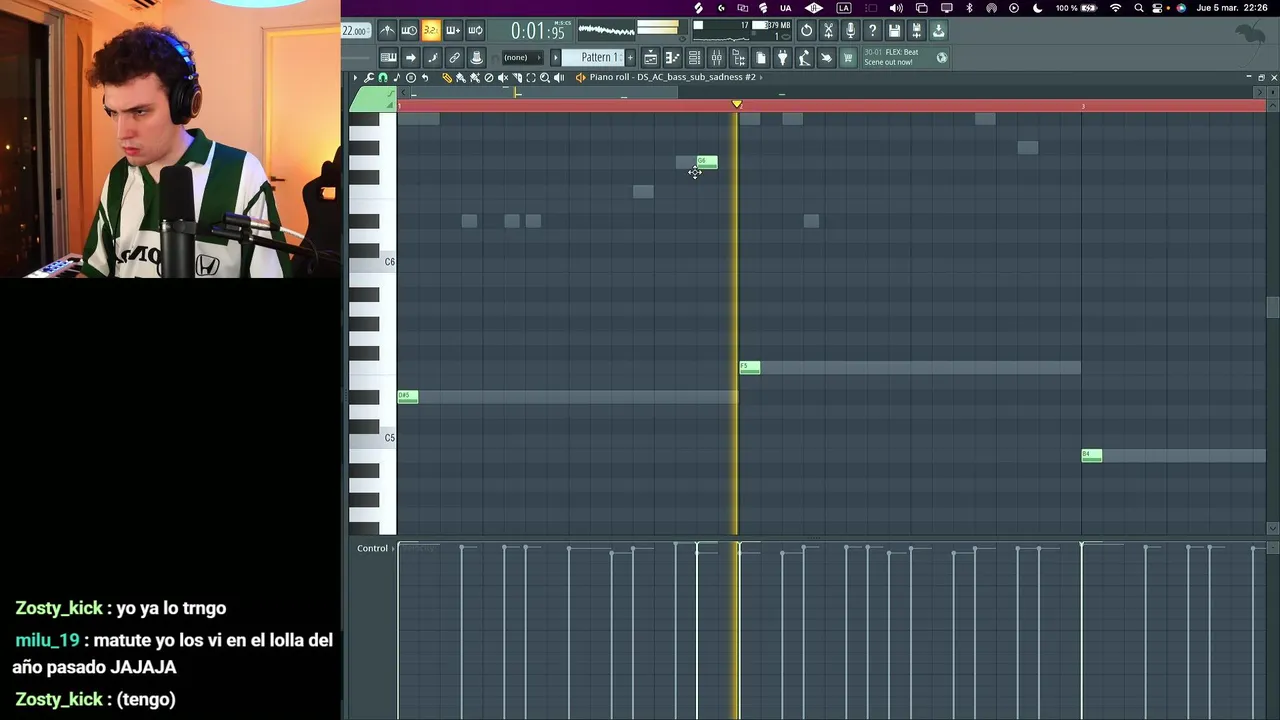Open macOS Wi-Fi menu icon
This screenshot has height=720, width=1280.
click(1115, 8)
